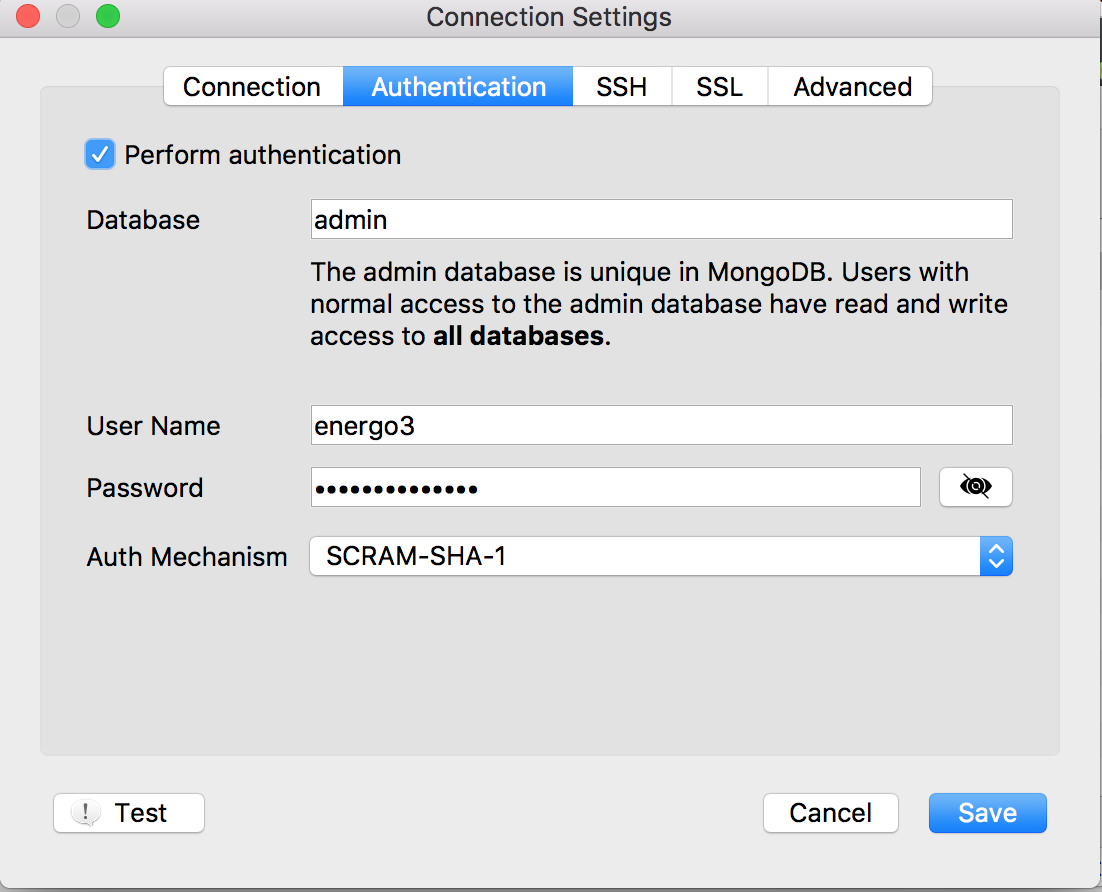
Task: Click the Perform authentication label text
Action: [x=262, y=155]
